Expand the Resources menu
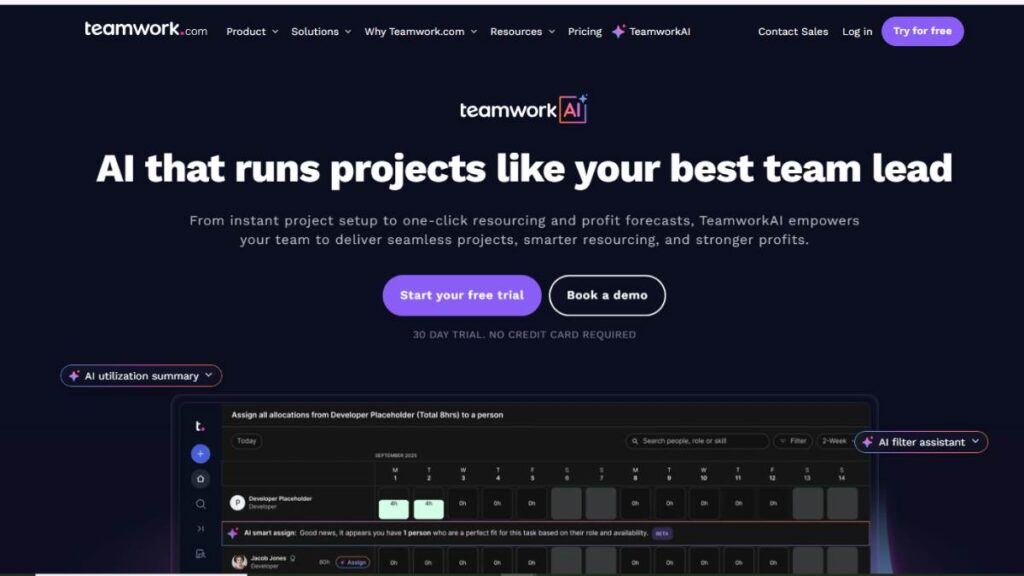This screenshot has width=1024, height=576. pos(522,31)
